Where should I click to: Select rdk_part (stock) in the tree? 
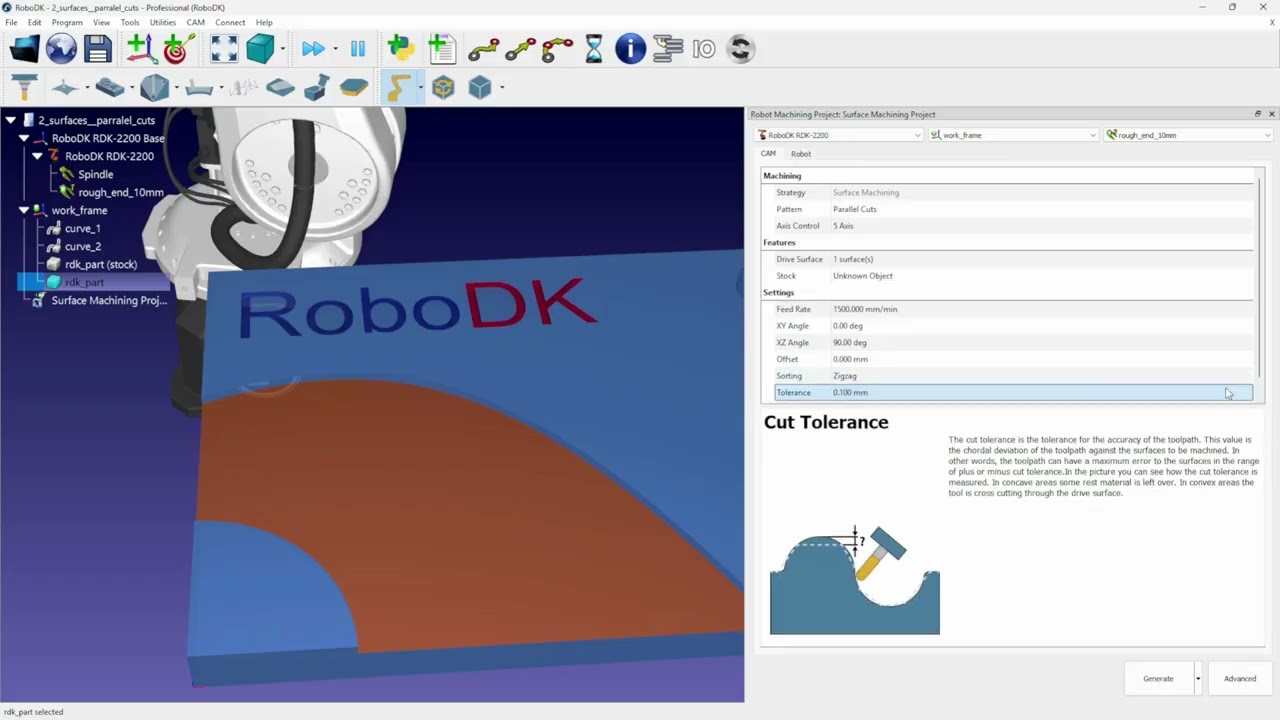point(100,264)
